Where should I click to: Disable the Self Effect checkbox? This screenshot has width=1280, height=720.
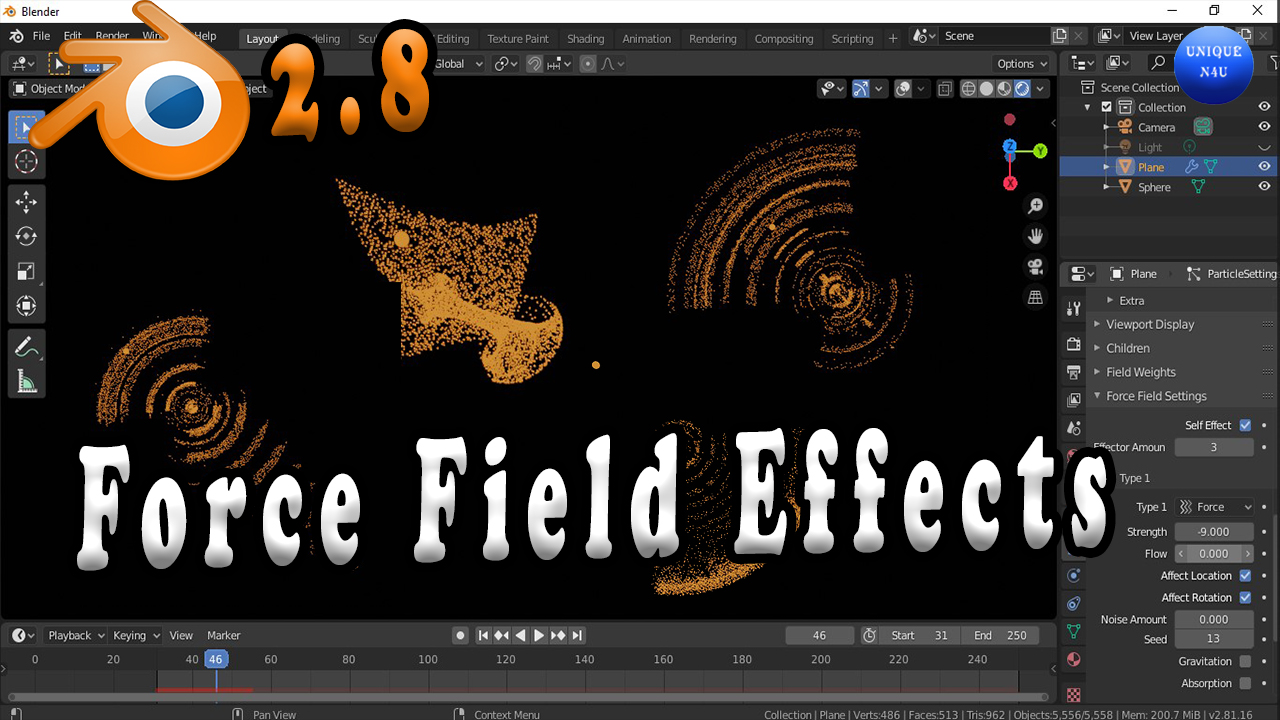pos(1245,425)
